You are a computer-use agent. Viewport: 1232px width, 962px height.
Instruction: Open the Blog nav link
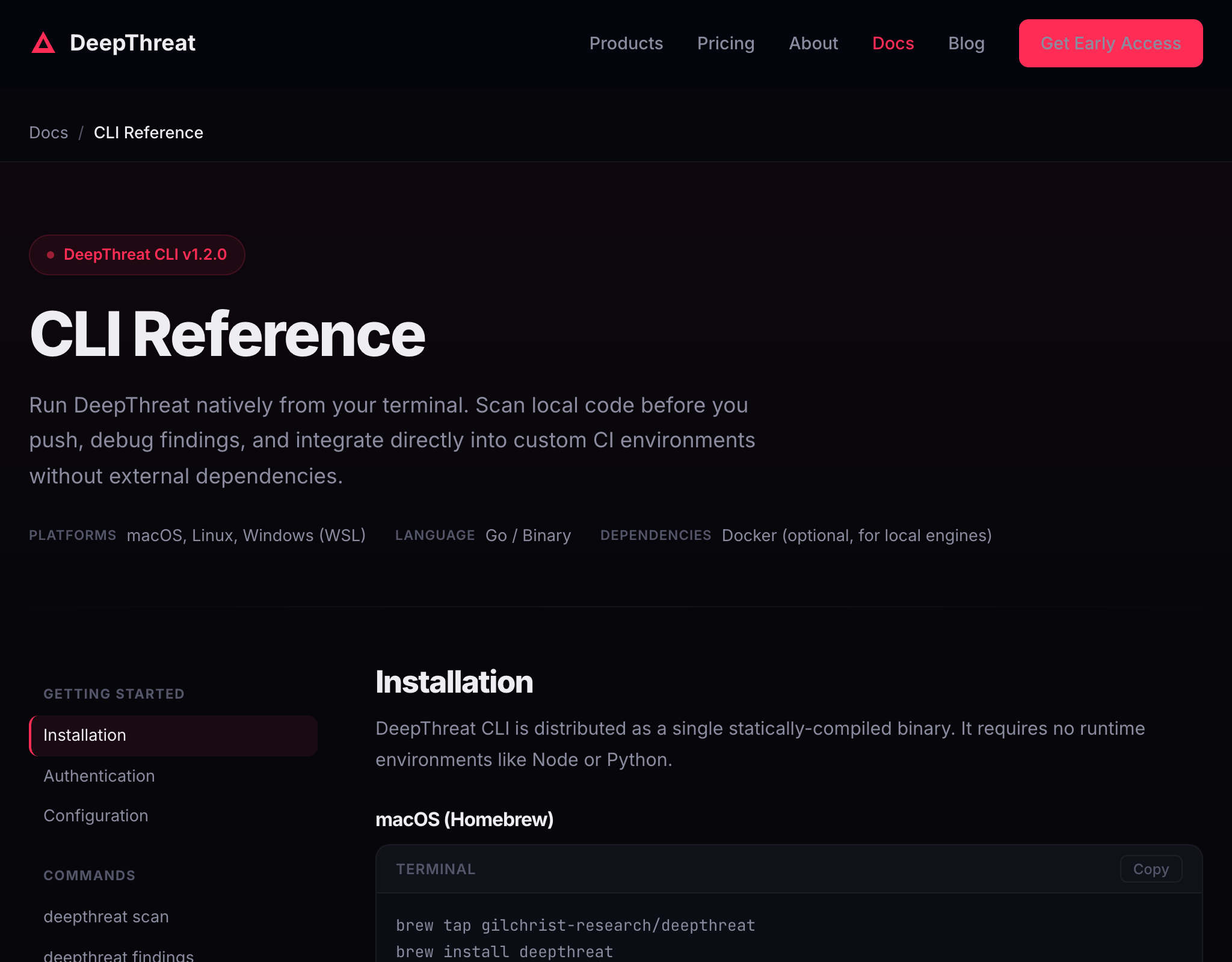point(966,43)
